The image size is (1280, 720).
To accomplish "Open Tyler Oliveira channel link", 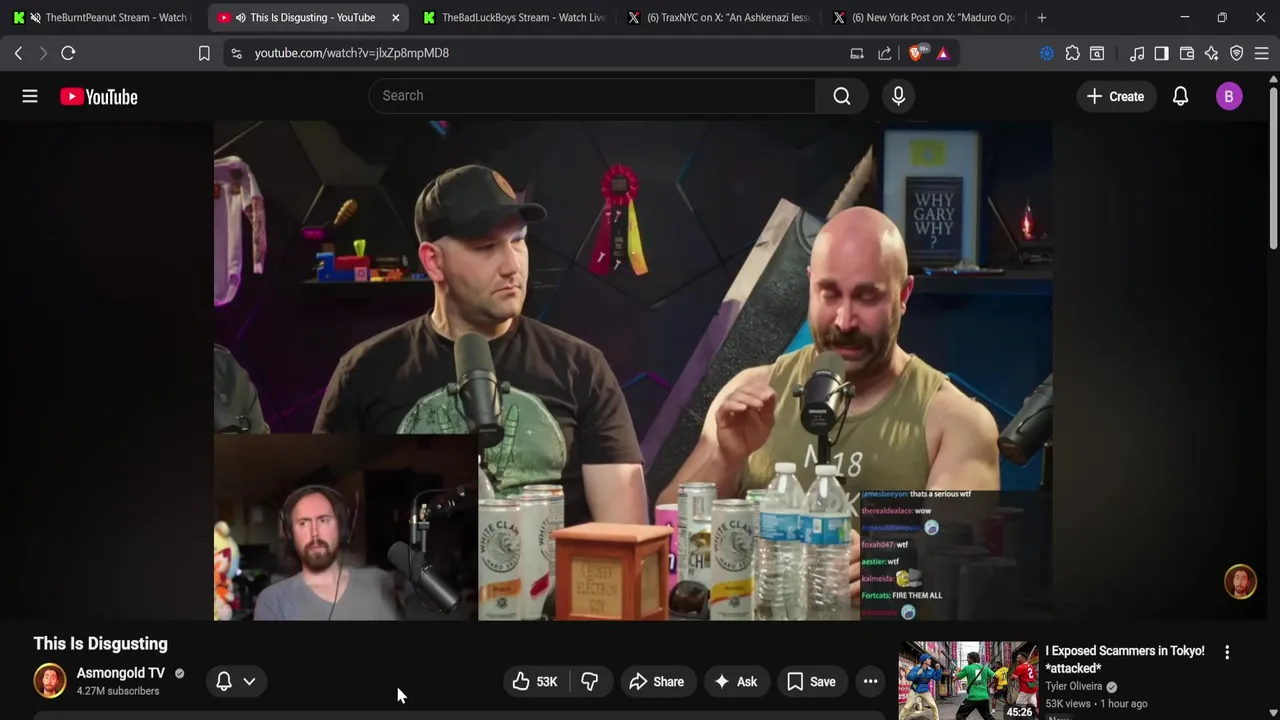I will tap(1074, 687).
